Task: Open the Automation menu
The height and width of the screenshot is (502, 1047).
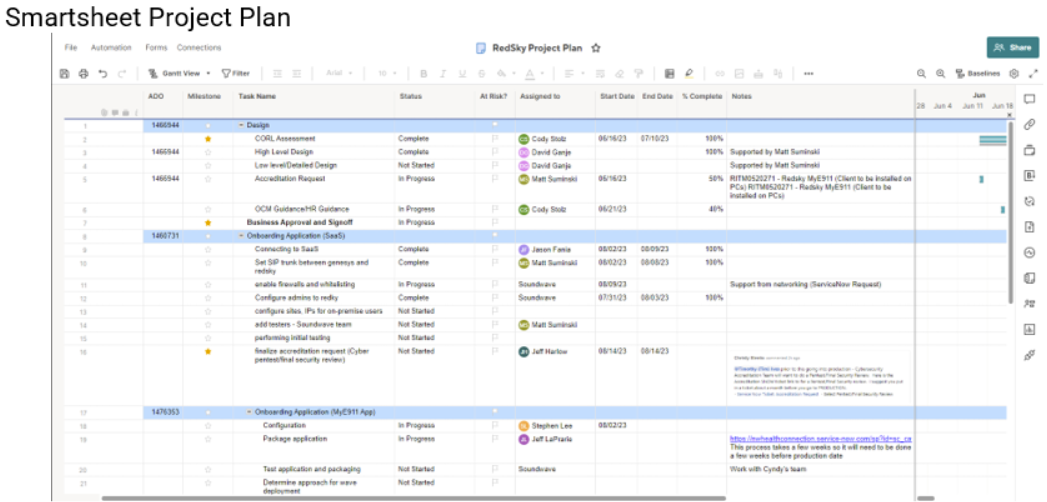Action: pyautogui.click(x=110, y=48)
